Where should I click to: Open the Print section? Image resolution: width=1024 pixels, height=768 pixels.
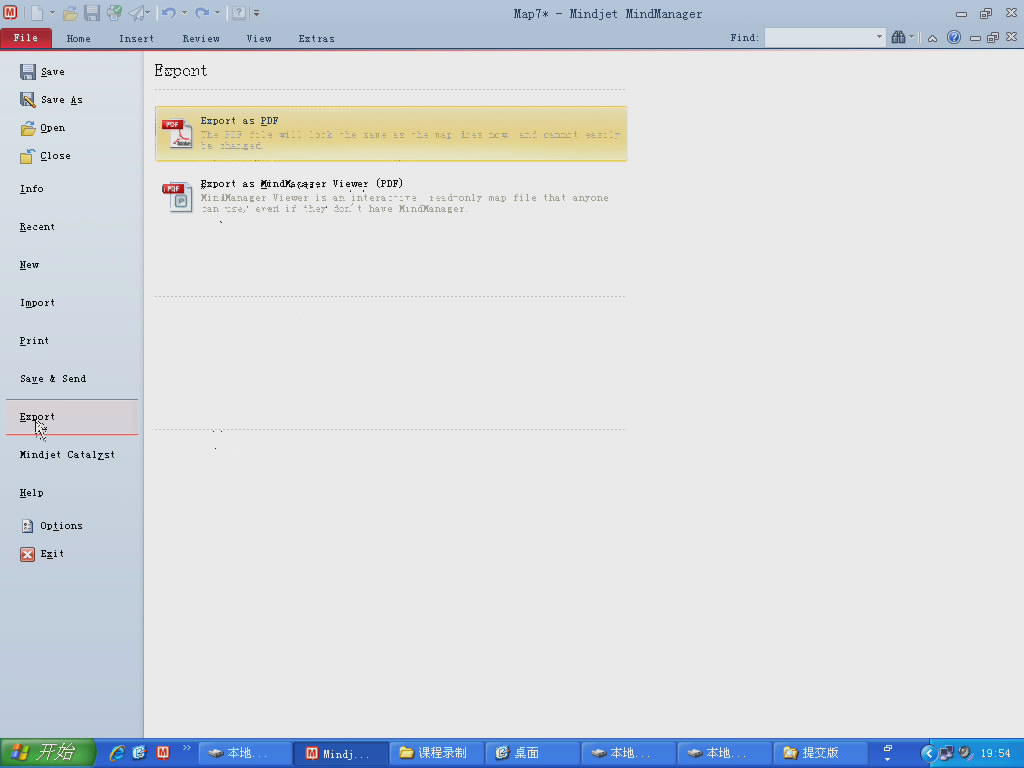pyautogui.click(x=34, y=340)
